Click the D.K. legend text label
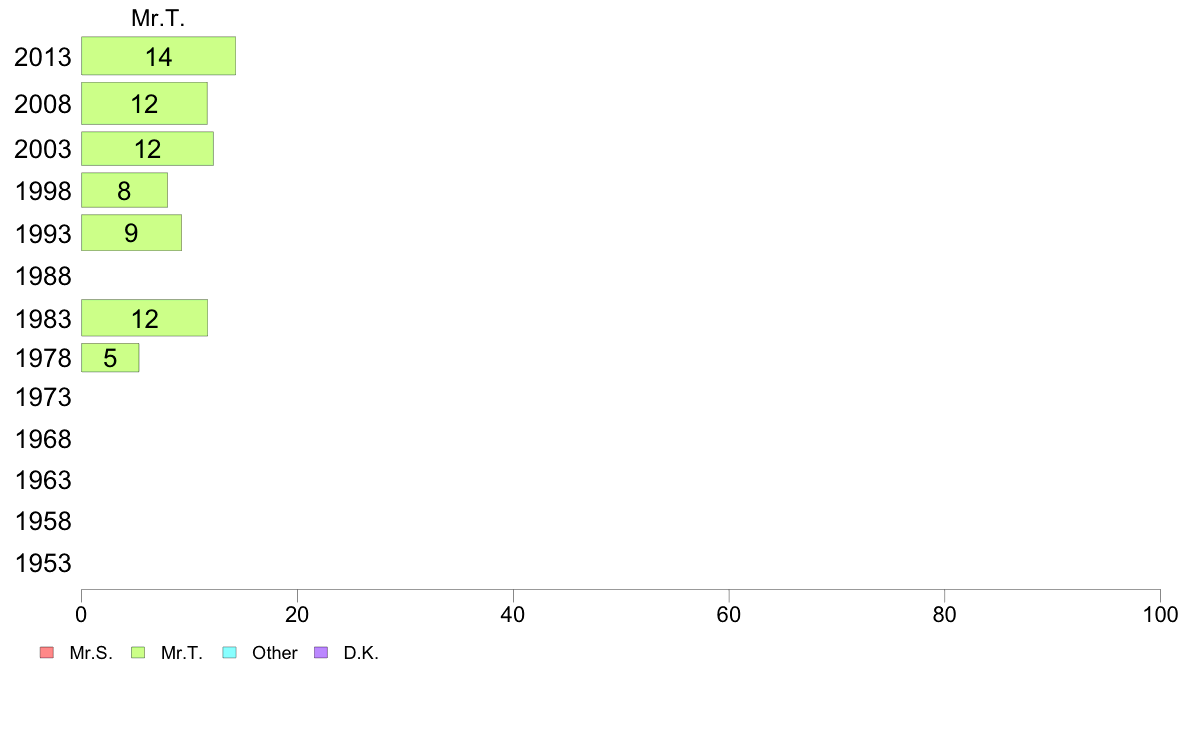Screen dimensions: 1188x736 point(361,653)
